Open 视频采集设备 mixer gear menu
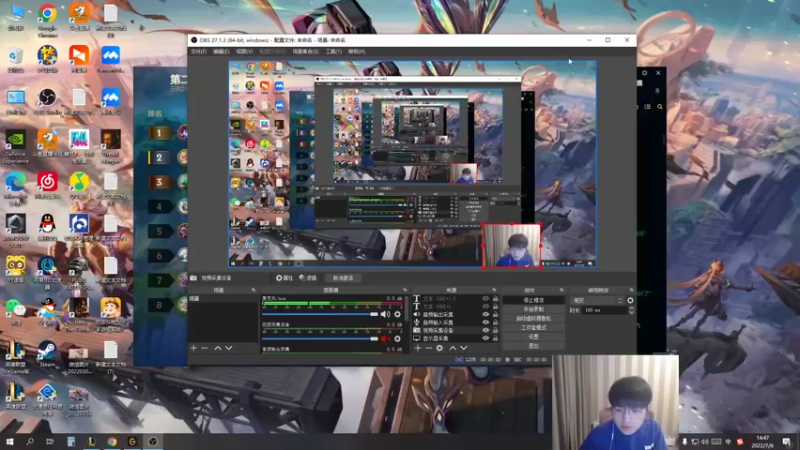The image size is (800, 450). coord(397,339)
